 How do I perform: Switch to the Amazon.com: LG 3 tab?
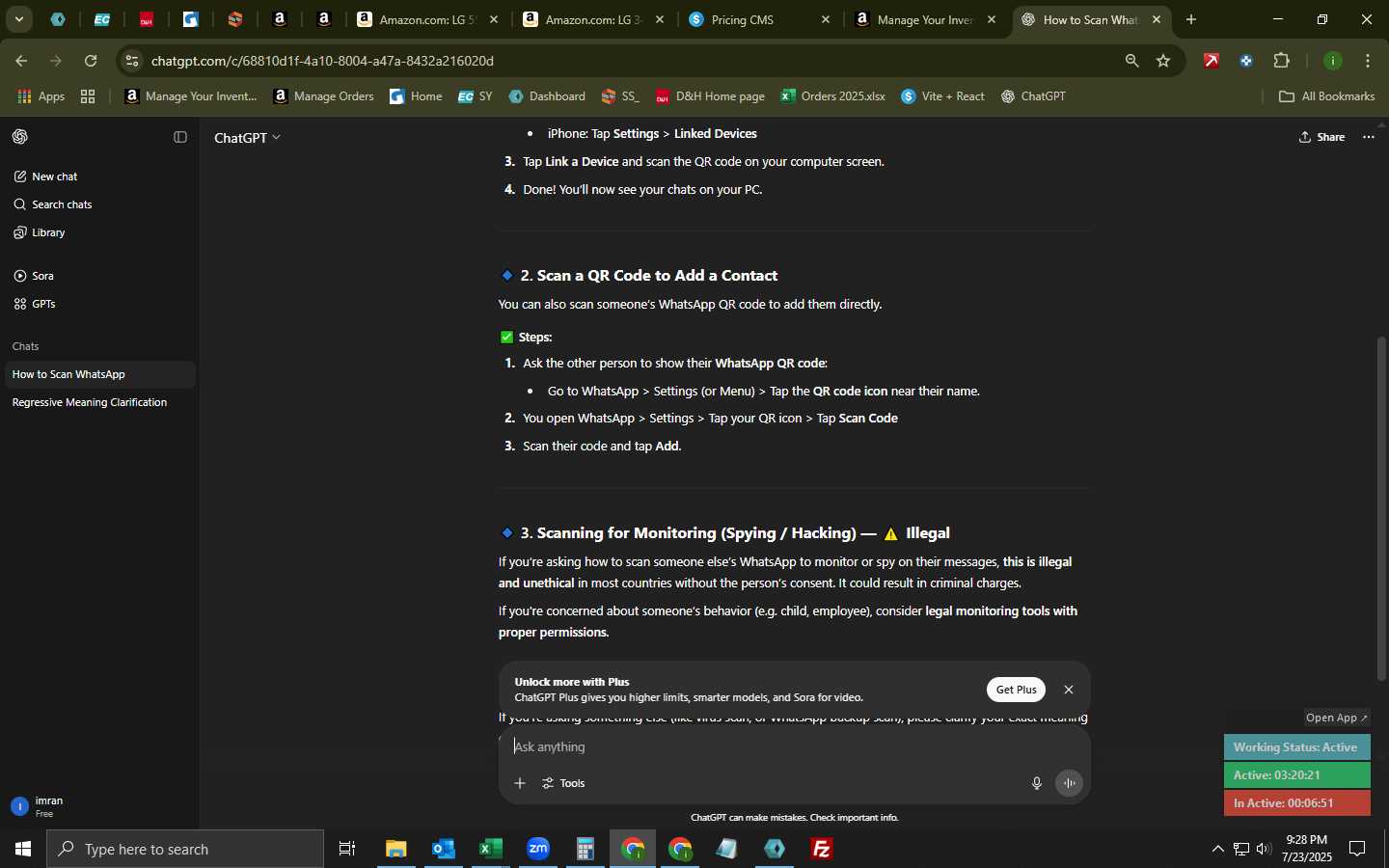pos(593,19)
